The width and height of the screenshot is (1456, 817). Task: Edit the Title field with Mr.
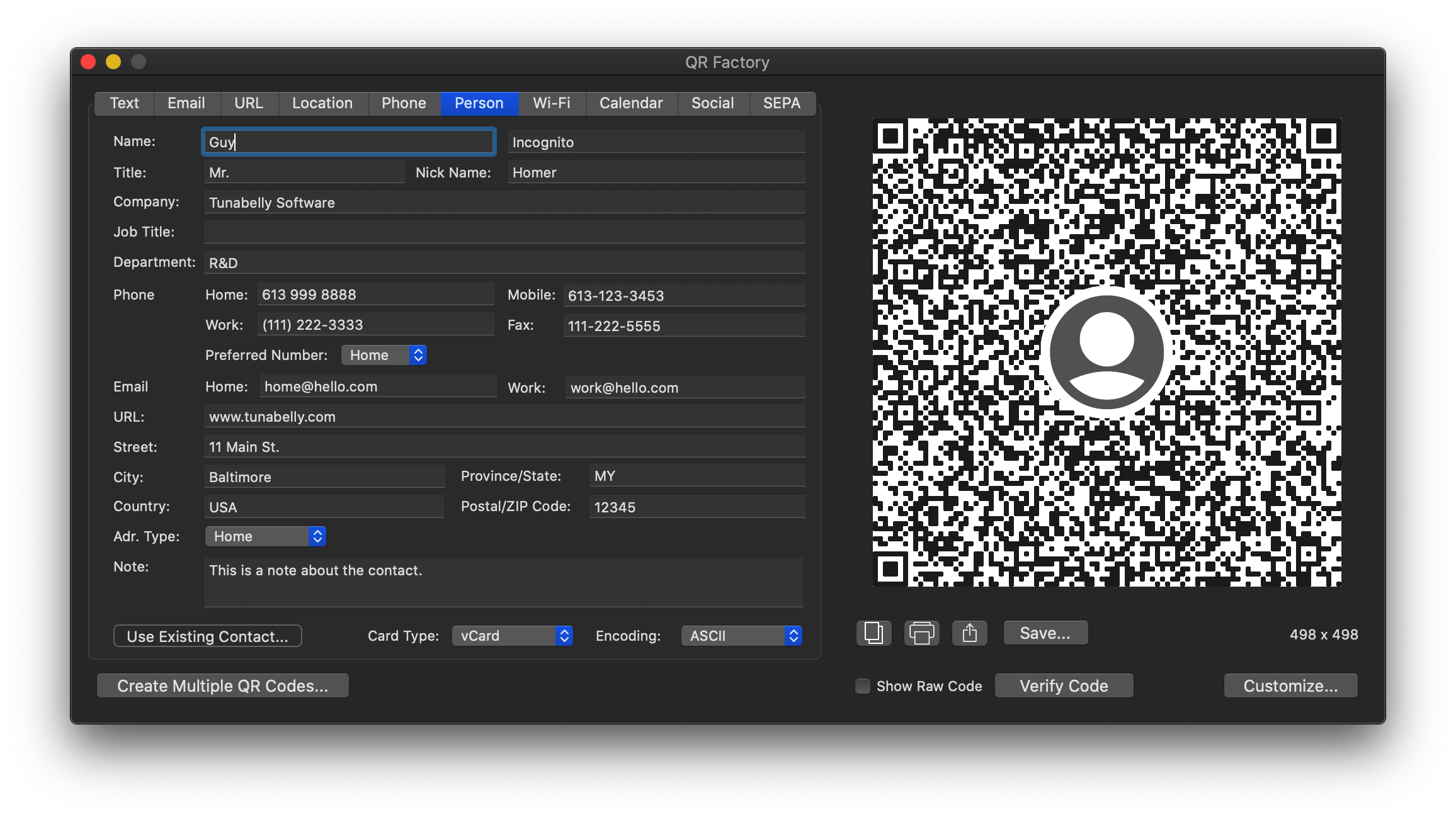[x=304, y=172]
